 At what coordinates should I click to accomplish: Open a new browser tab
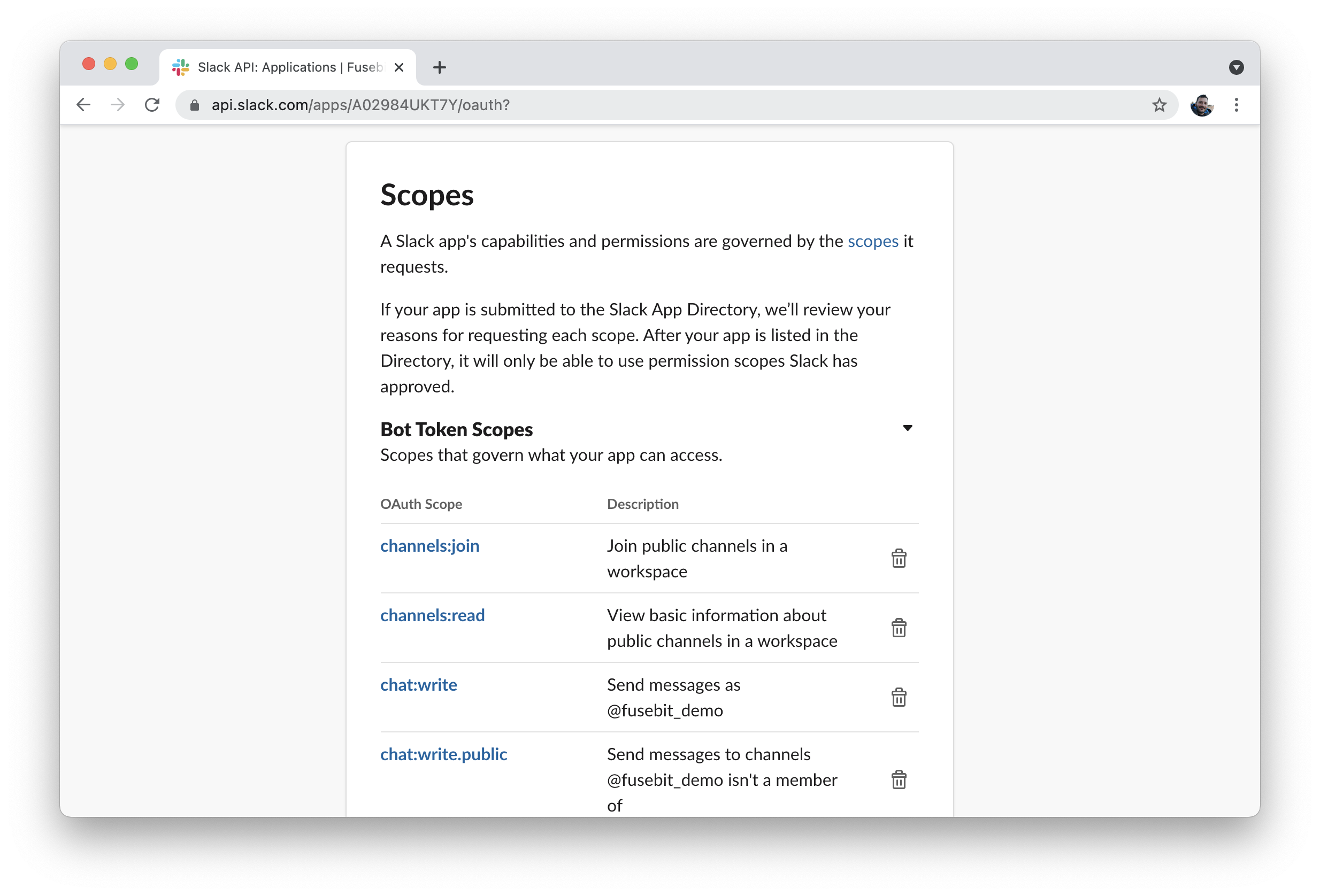(x=439, y=67)
